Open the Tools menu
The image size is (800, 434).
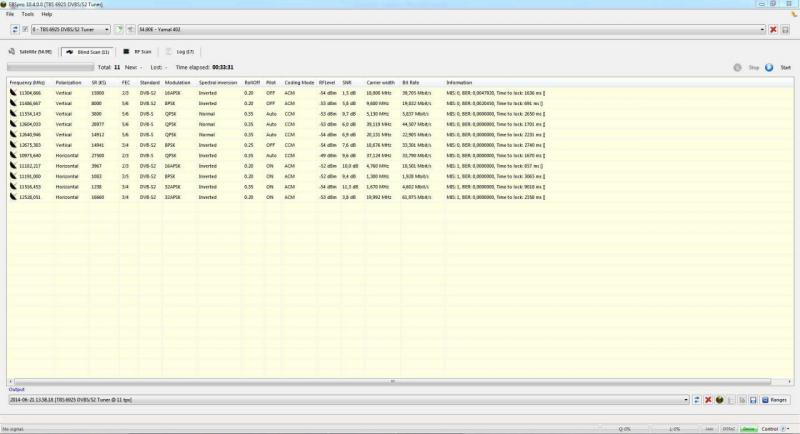pyautogui.click(x=27, y=14)
